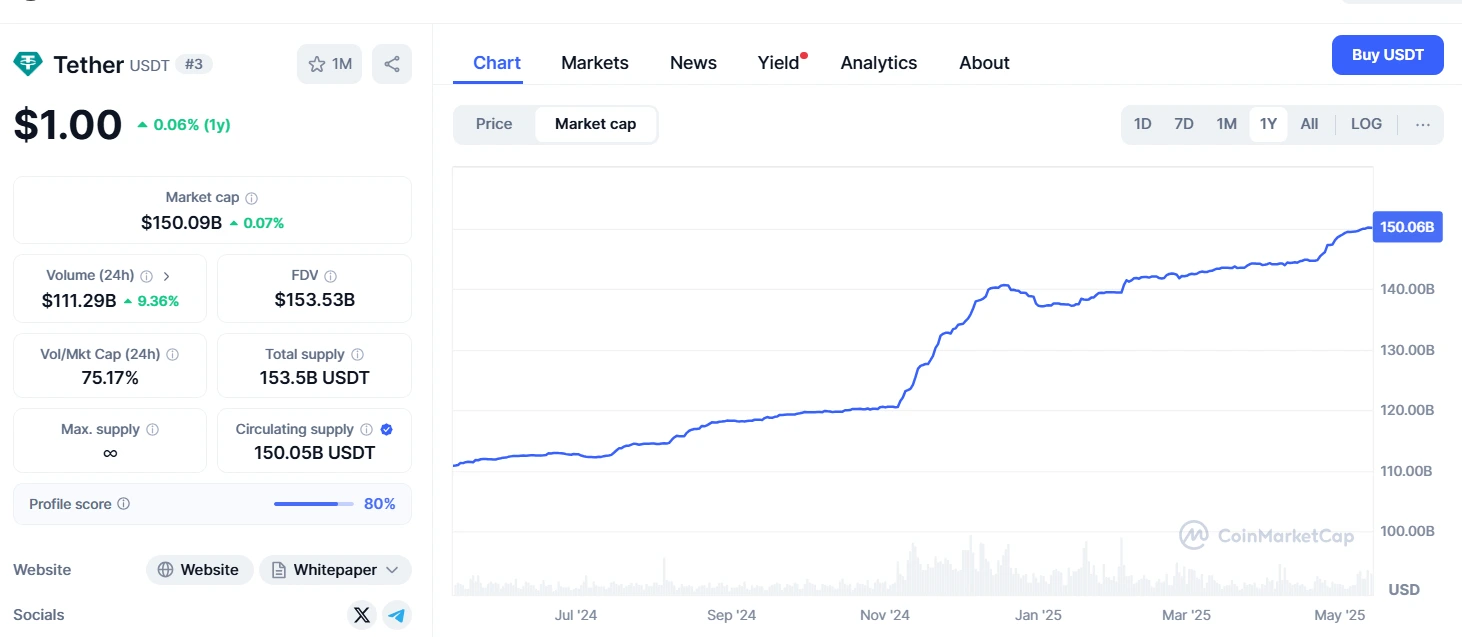Open the share icon button
Screen dimensions: 1462x637
click(392, 64)
